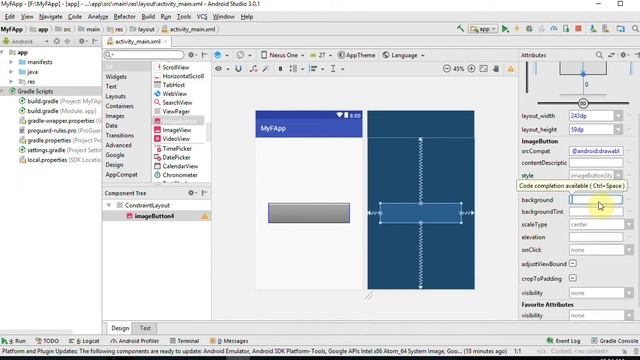Switch to the Text tab
The height and width of the screenshot is (360, 640).
click(x=145, y=328)
